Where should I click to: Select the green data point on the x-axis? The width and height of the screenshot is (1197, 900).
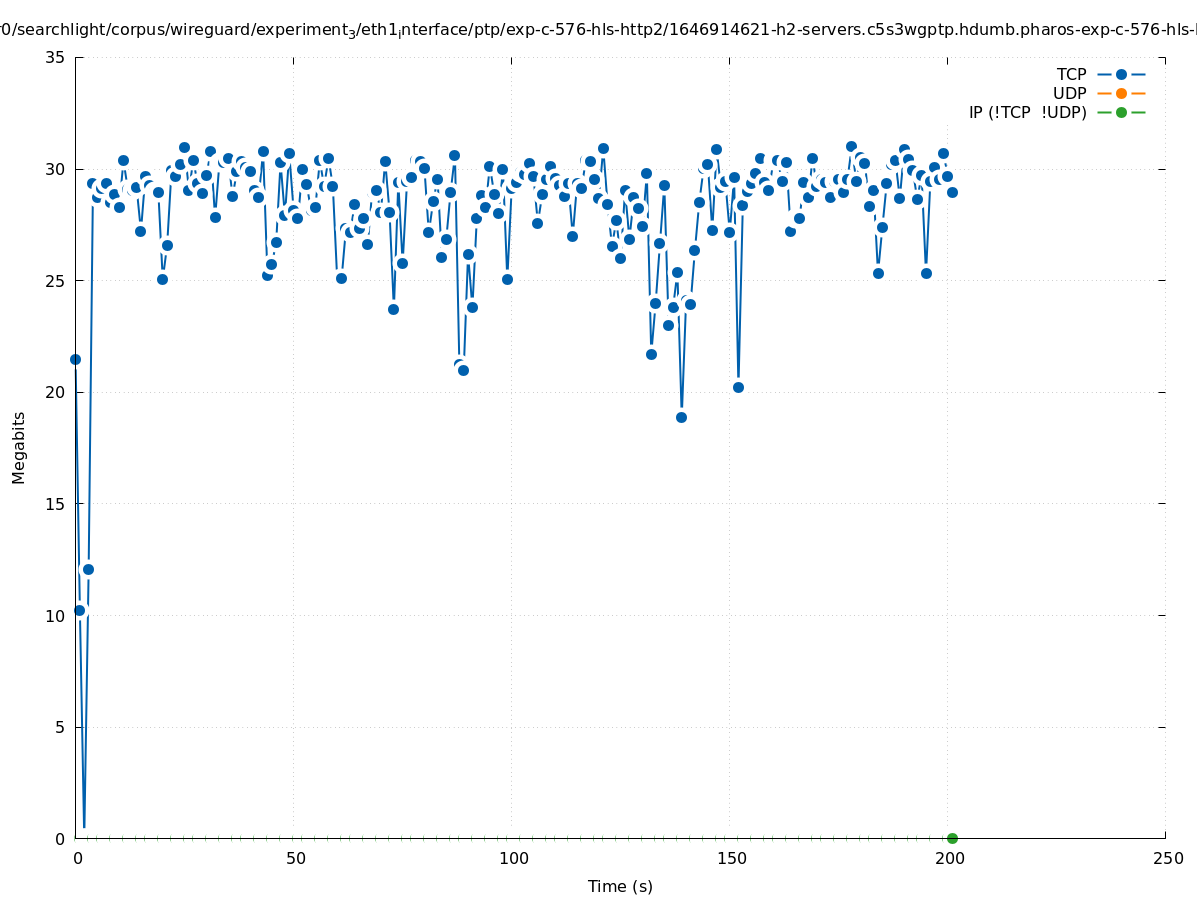(x=952, y=838)
